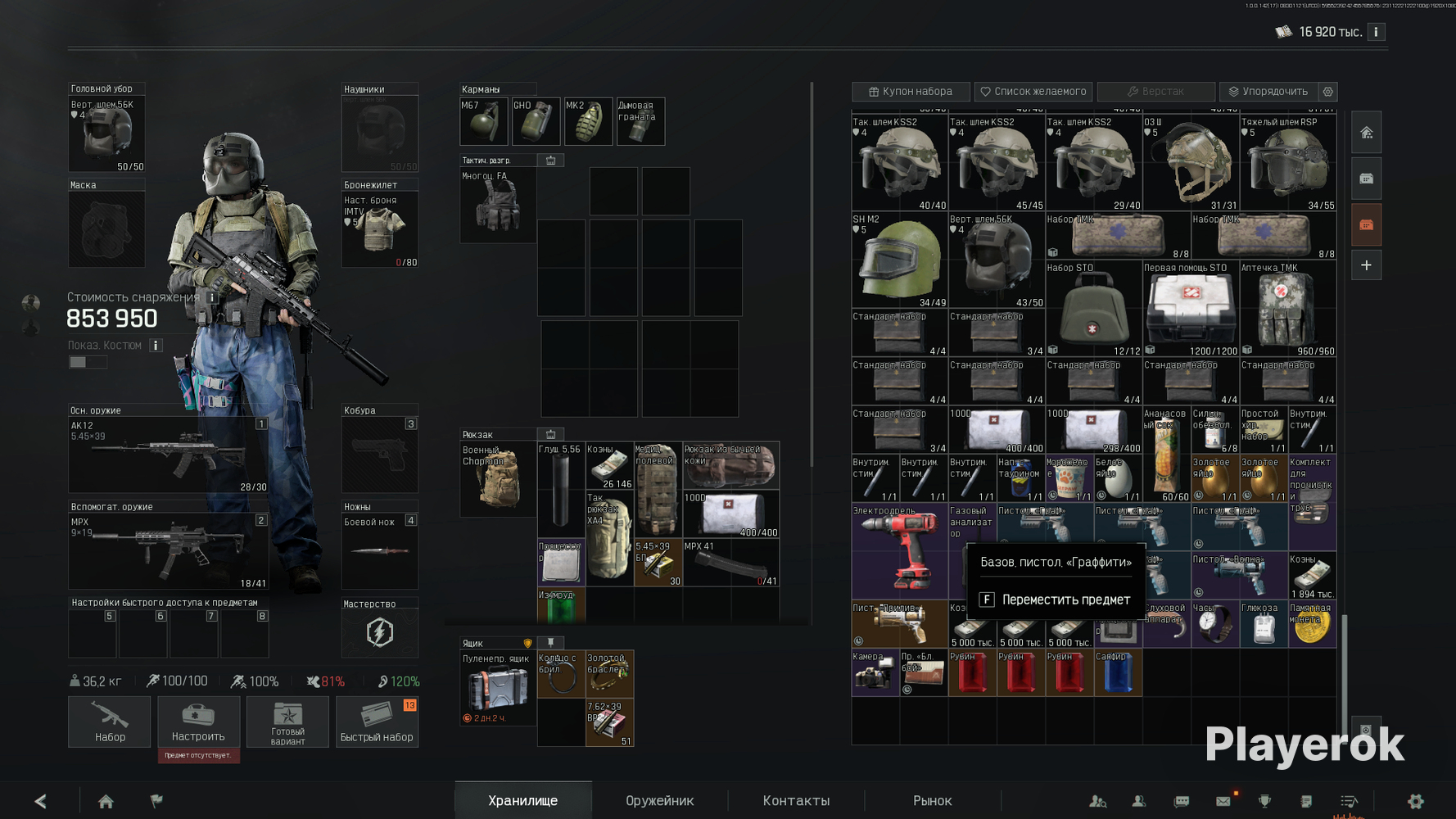Add a storage with the plus icon
The height and width of the screenshot is (819, 1456).
pyautogui.click(x=1366, y=265)
